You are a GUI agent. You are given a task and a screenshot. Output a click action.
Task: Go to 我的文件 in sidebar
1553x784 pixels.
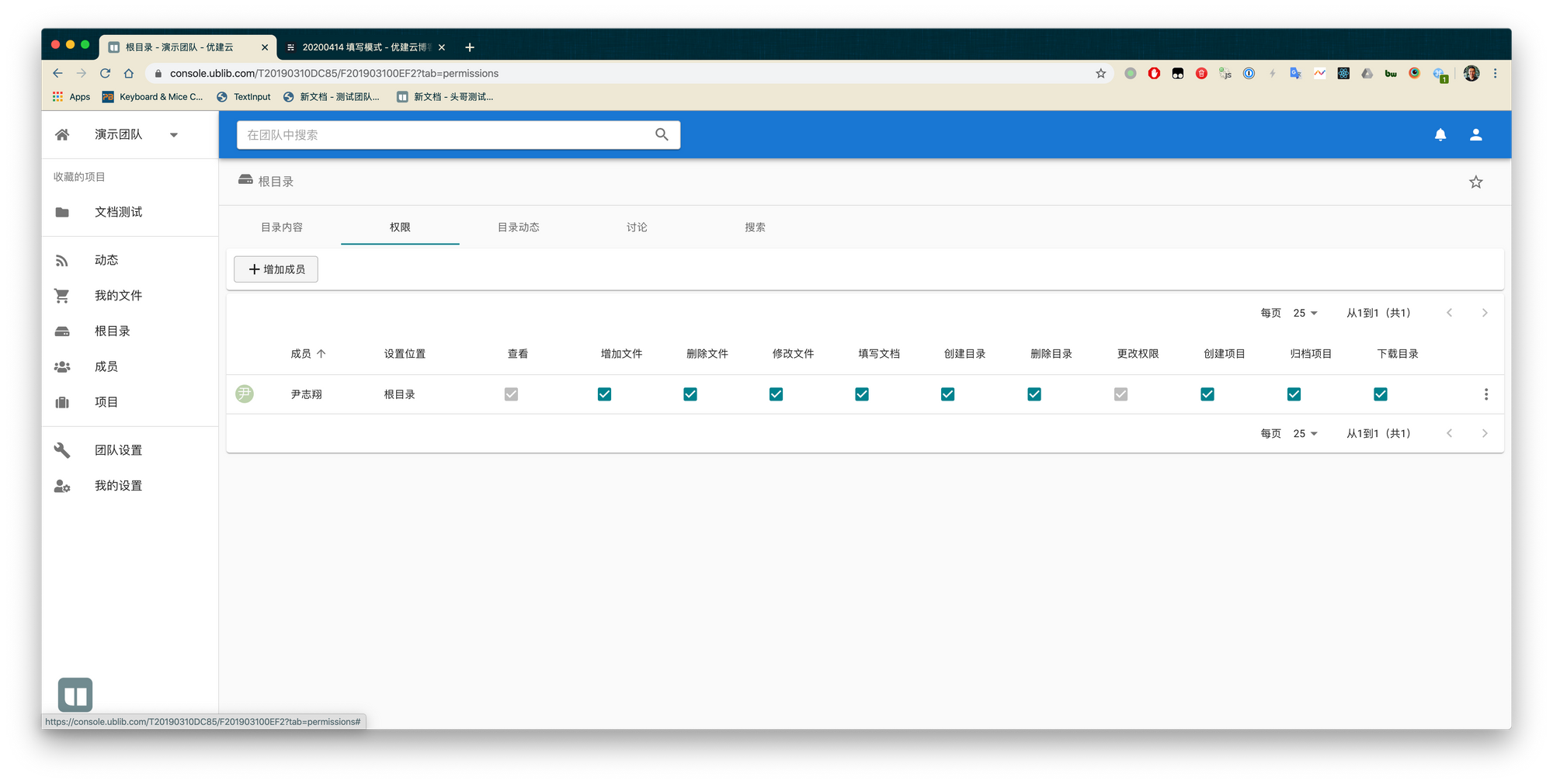pos(118,296)
